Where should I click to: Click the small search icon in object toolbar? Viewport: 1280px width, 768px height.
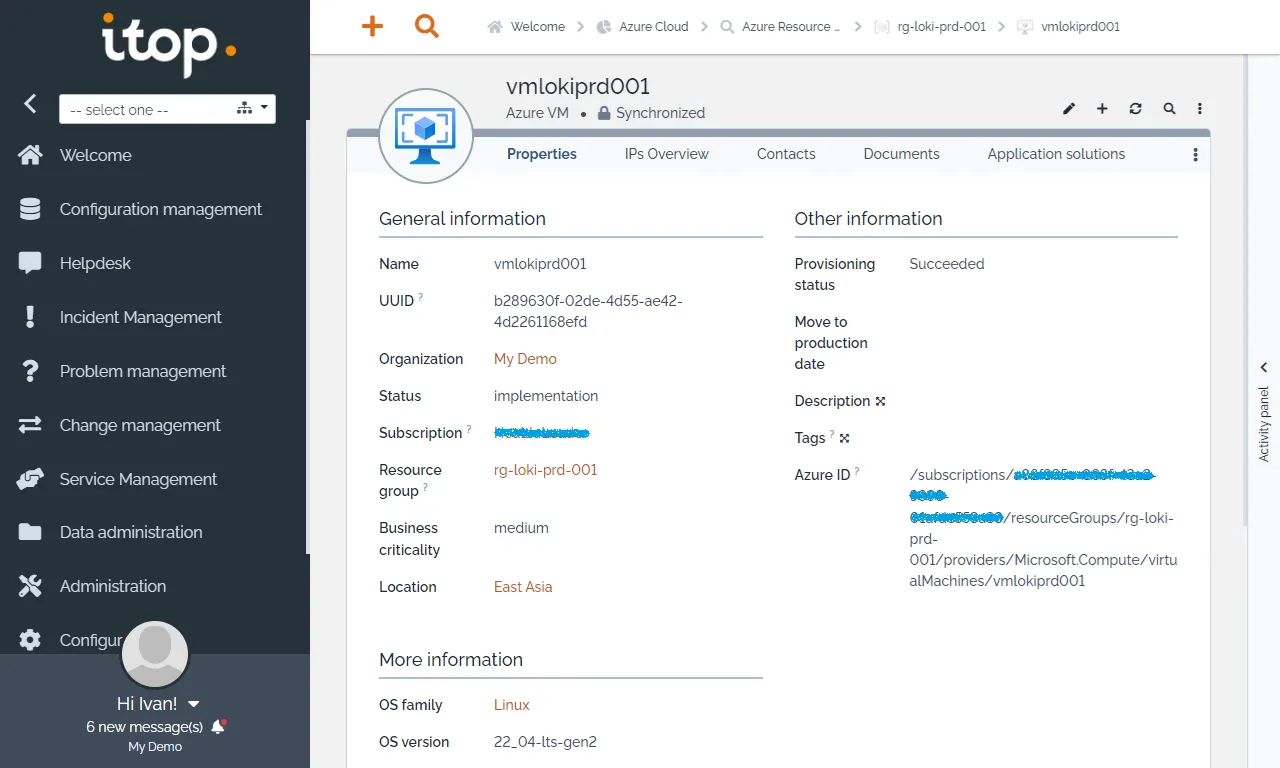pos(1169,108)
